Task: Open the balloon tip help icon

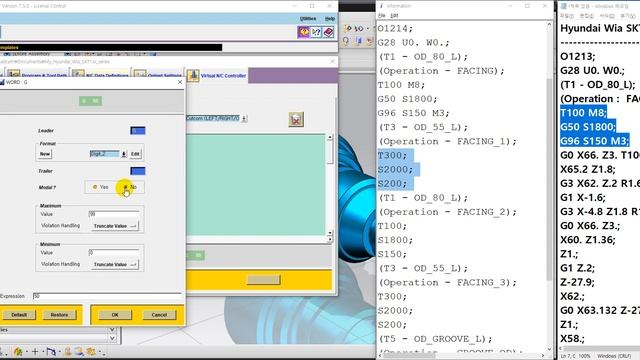Action: click(x=303, y=32)
